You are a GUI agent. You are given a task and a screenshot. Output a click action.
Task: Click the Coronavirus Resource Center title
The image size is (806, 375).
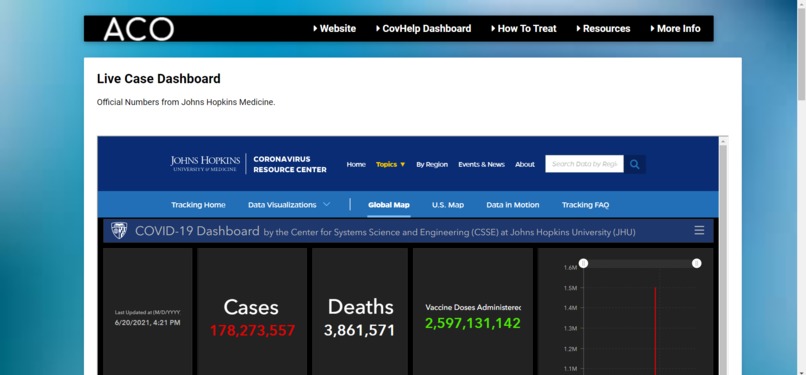(x=290, y=164)
